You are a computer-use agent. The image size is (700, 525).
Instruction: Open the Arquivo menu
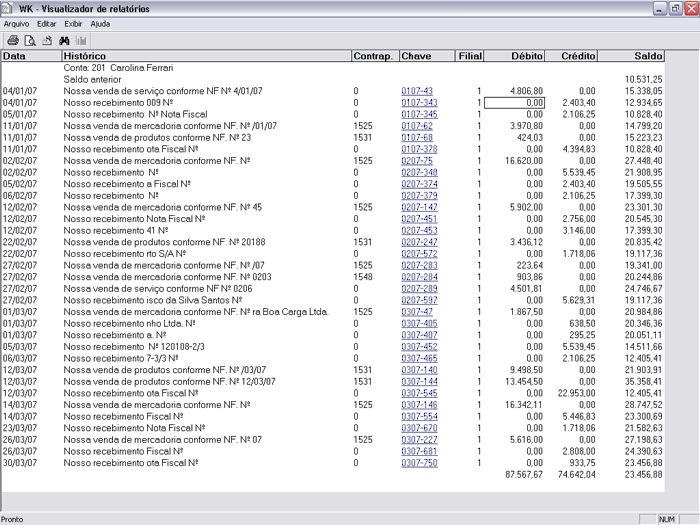click(x=16, y=22)
